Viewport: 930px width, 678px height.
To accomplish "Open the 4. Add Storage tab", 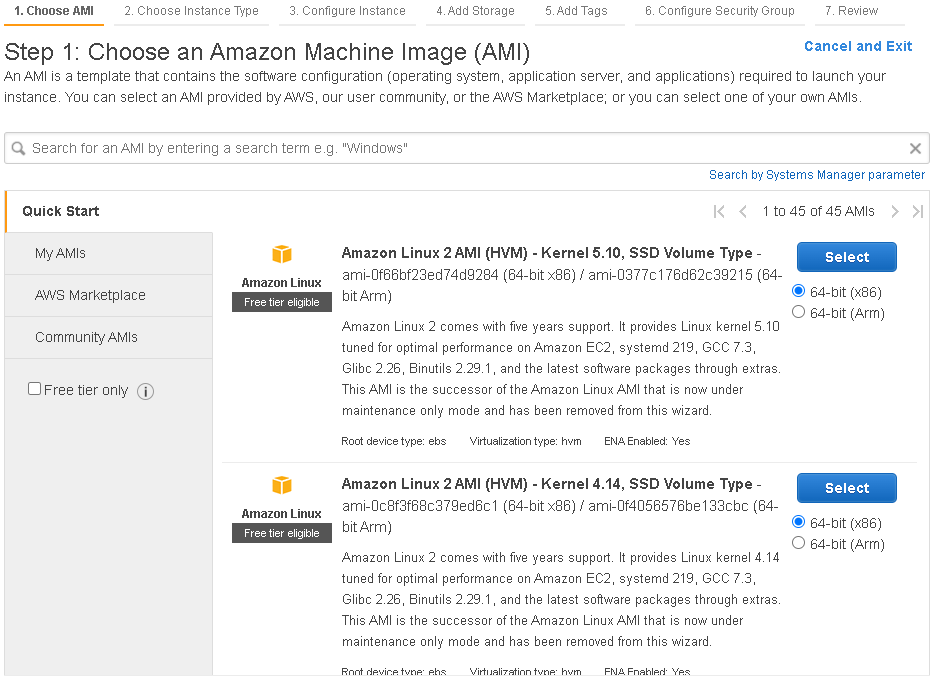I will (x=475, y=11).
